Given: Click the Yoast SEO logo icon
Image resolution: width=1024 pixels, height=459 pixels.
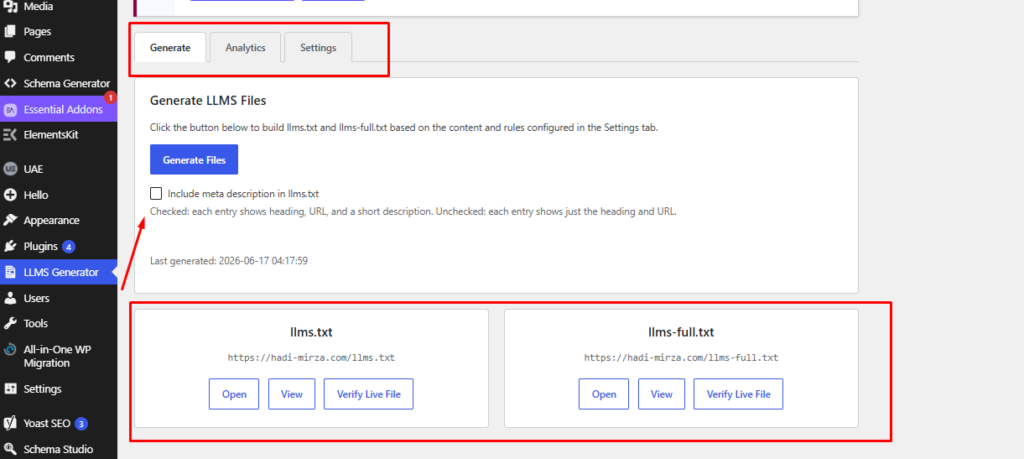Looking at the screenshot, I should [10, 423].
